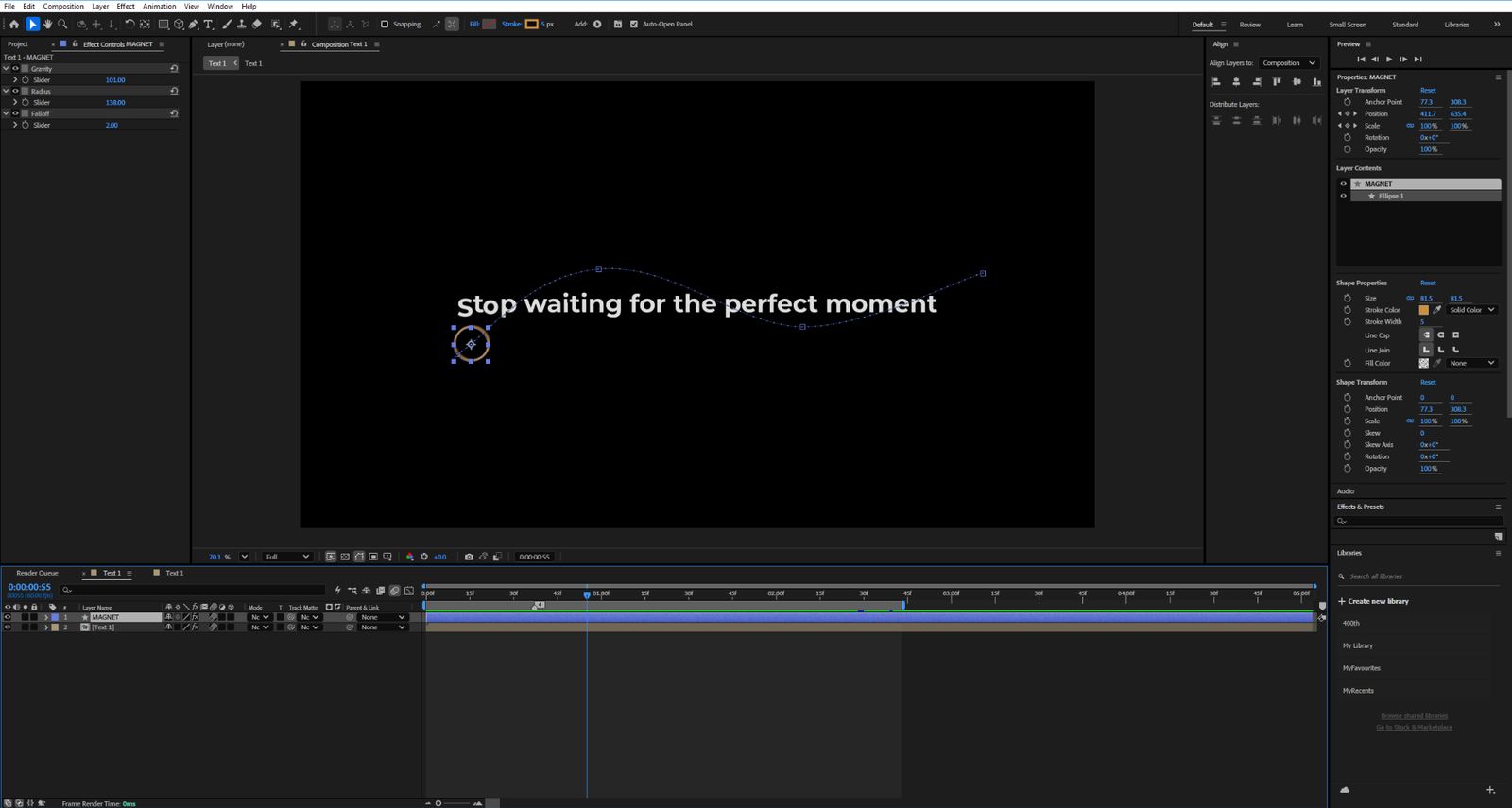1512x808 pixels.
Task: Select the Hand tool in toolbar
Action: (x=47, y=25)
